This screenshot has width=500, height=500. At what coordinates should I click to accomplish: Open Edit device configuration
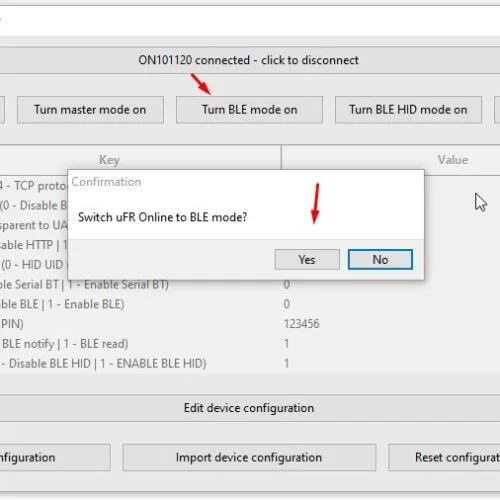pos(249,408)
